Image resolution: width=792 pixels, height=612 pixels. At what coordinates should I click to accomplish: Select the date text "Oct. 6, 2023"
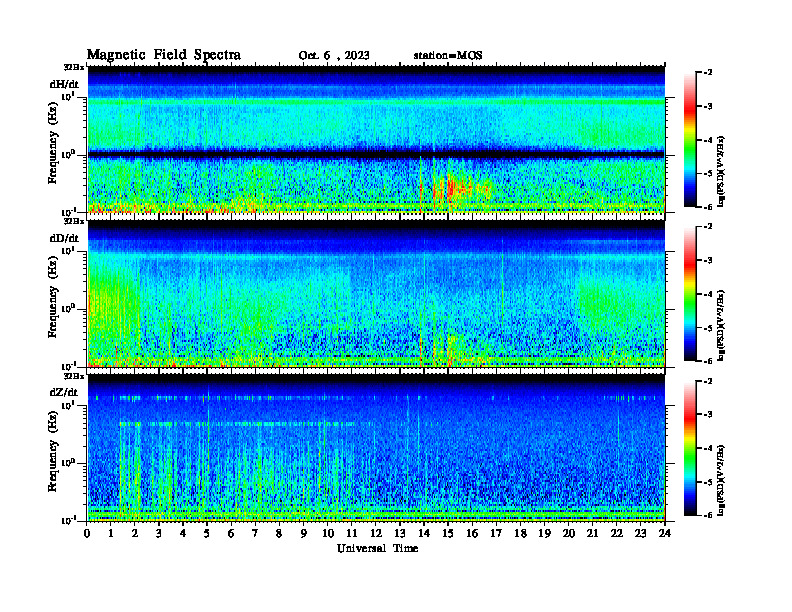click(334, 56)
